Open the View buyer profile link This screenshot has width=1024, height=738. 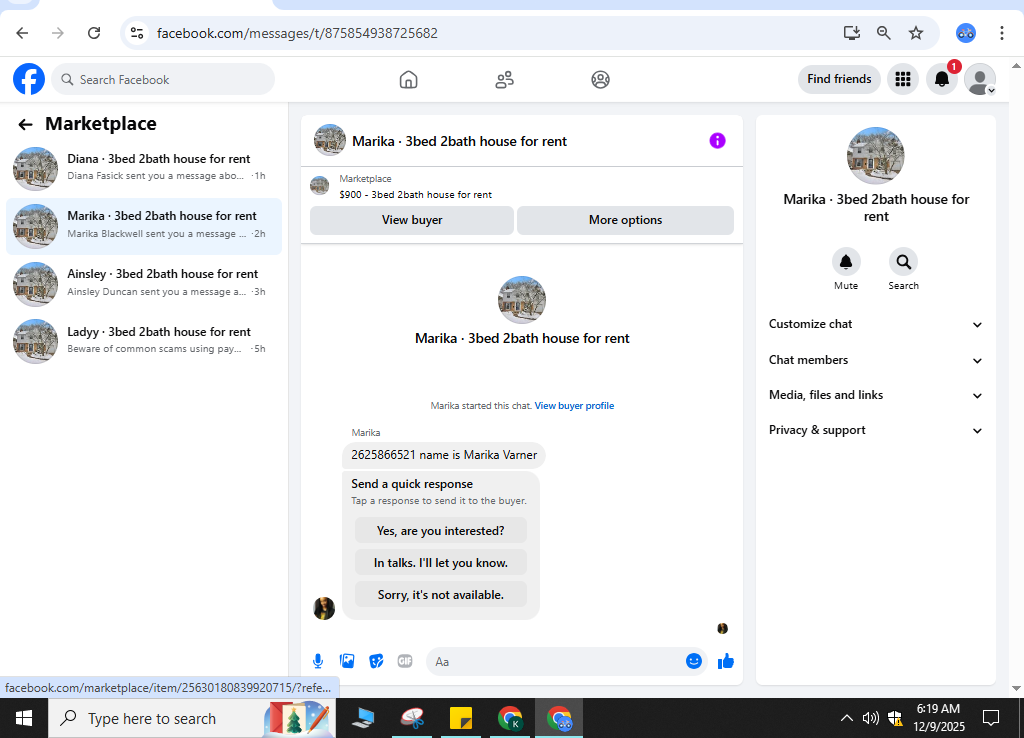574,406
